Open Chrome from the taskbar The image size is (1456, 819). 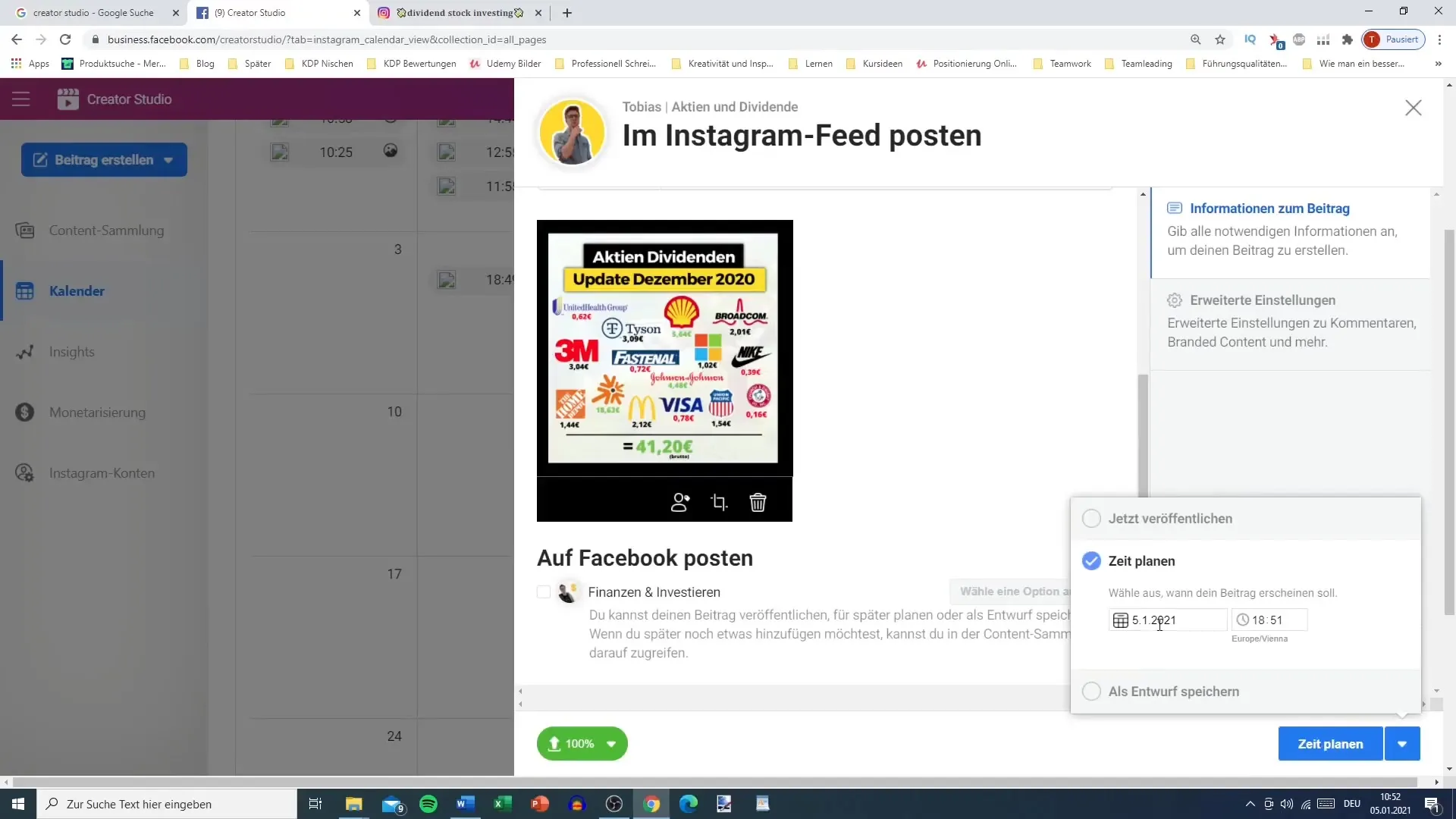(x=651, y=804)
